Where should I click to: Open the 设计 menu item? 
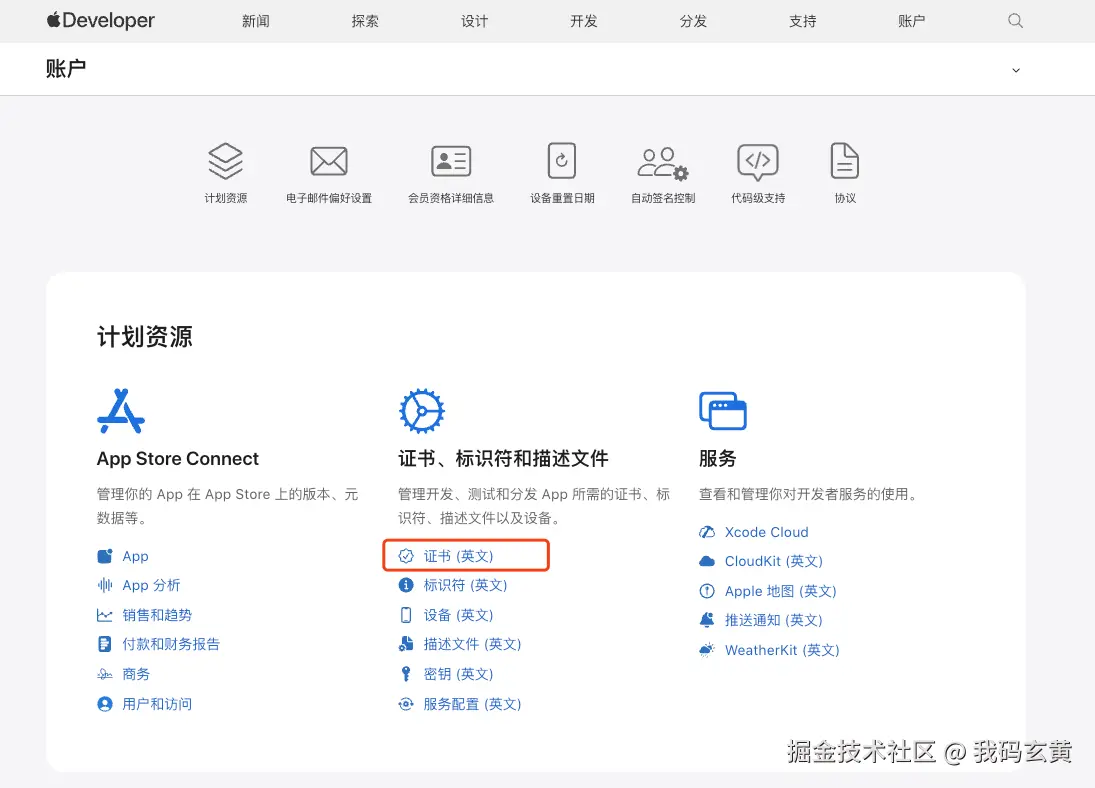[x=475, y=21]
